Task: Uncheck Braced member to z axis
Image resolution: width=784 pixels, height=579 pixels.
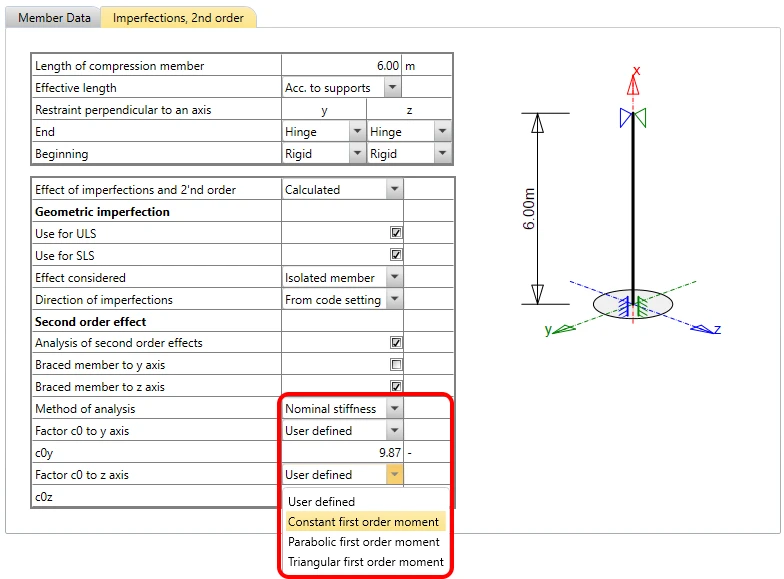Action: click(396, 386)
